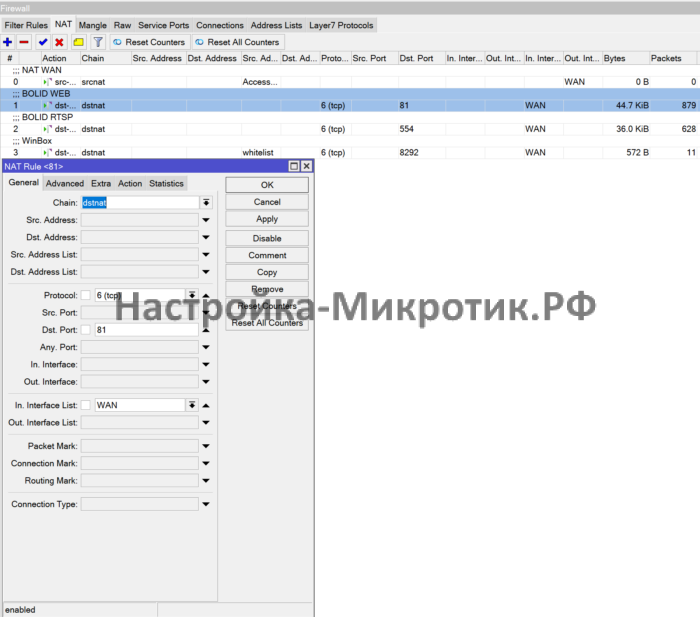Click the Comment button in dialog
Viewport: 700px width, 617px height.
267,255
